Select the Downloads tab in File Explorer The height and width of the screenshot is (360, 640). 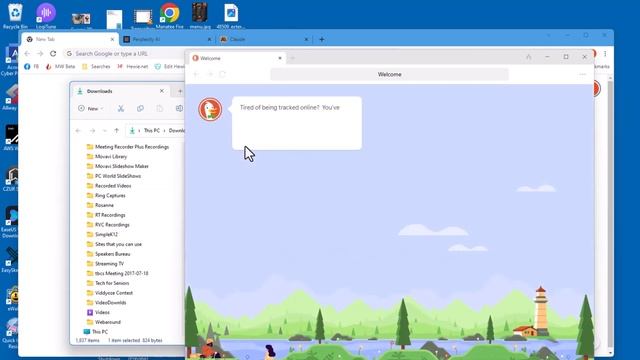[120, 91]
